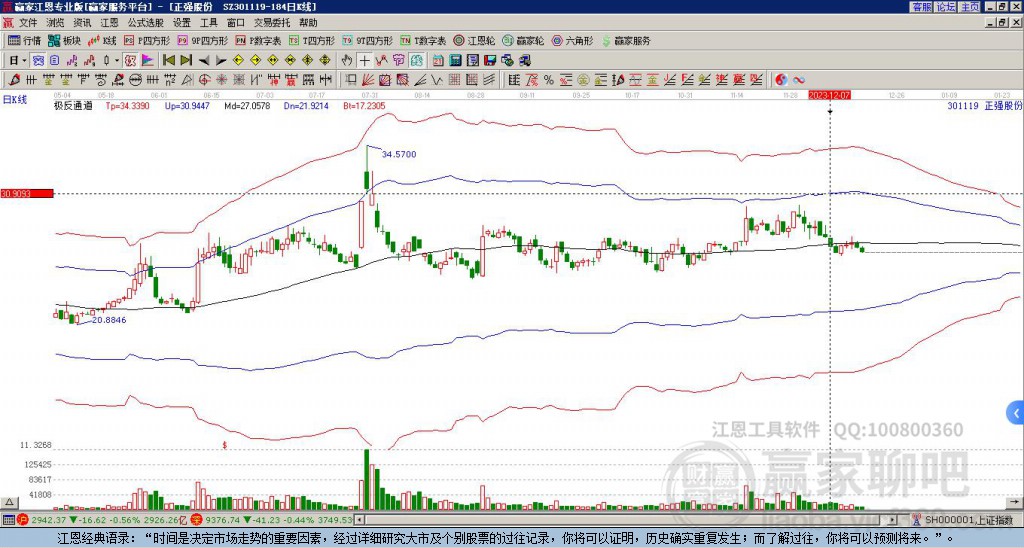Open the 客服 customer service link

pyautogui.click(x=922, y=7)
